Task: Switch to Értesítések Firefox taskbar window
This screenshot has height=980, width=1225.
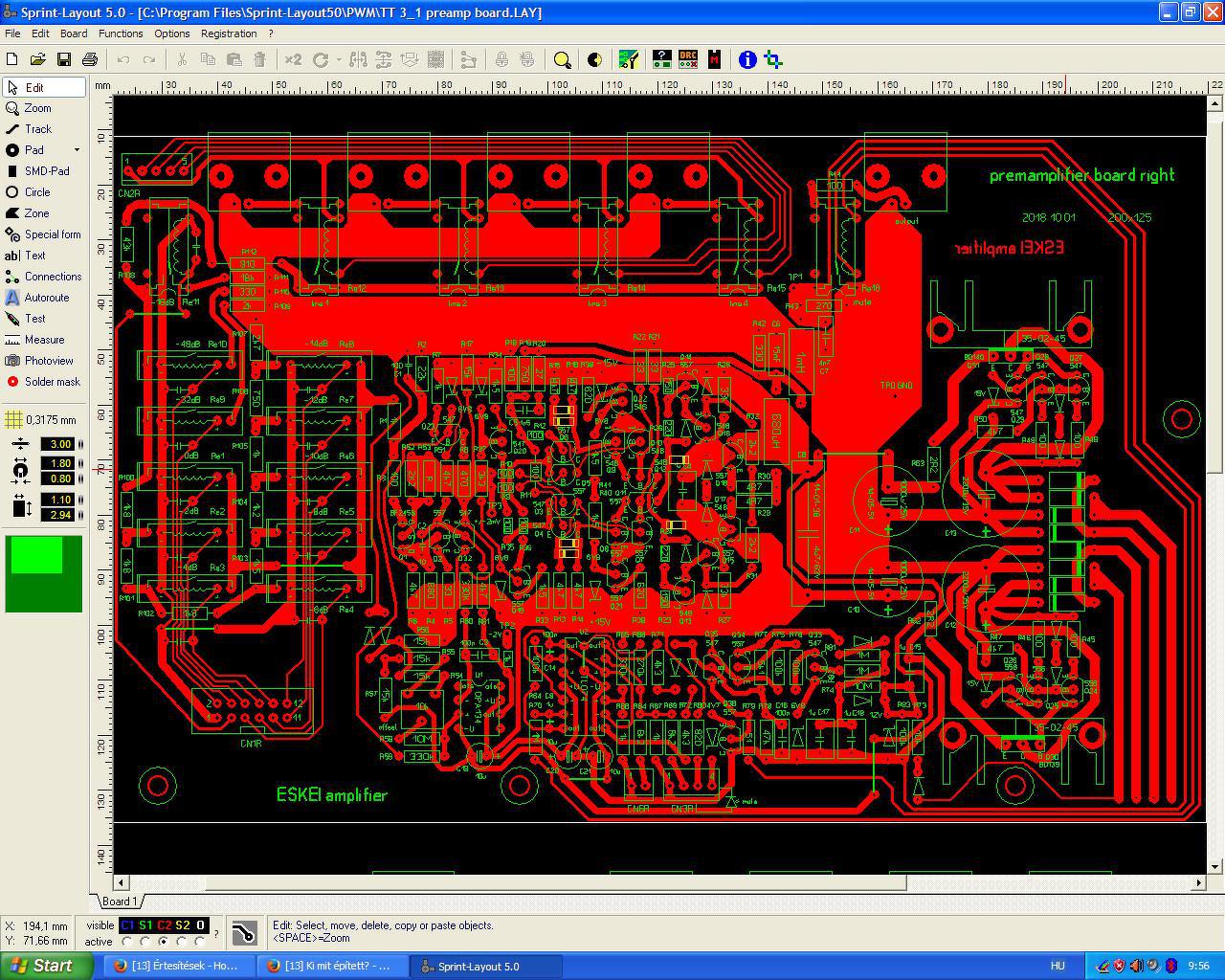Action: tap(180, 966)
